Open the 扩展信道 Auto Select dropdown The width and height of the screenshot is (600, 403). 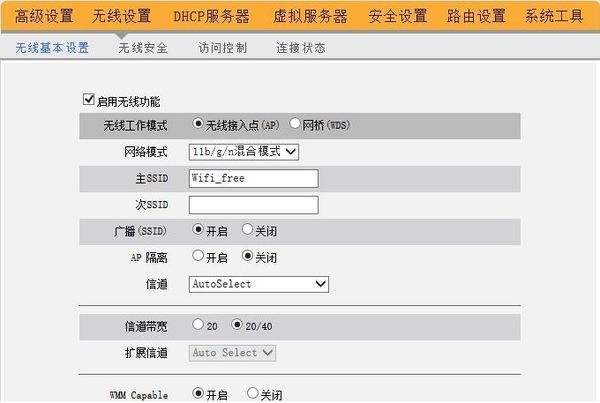[x=232, y=353]
